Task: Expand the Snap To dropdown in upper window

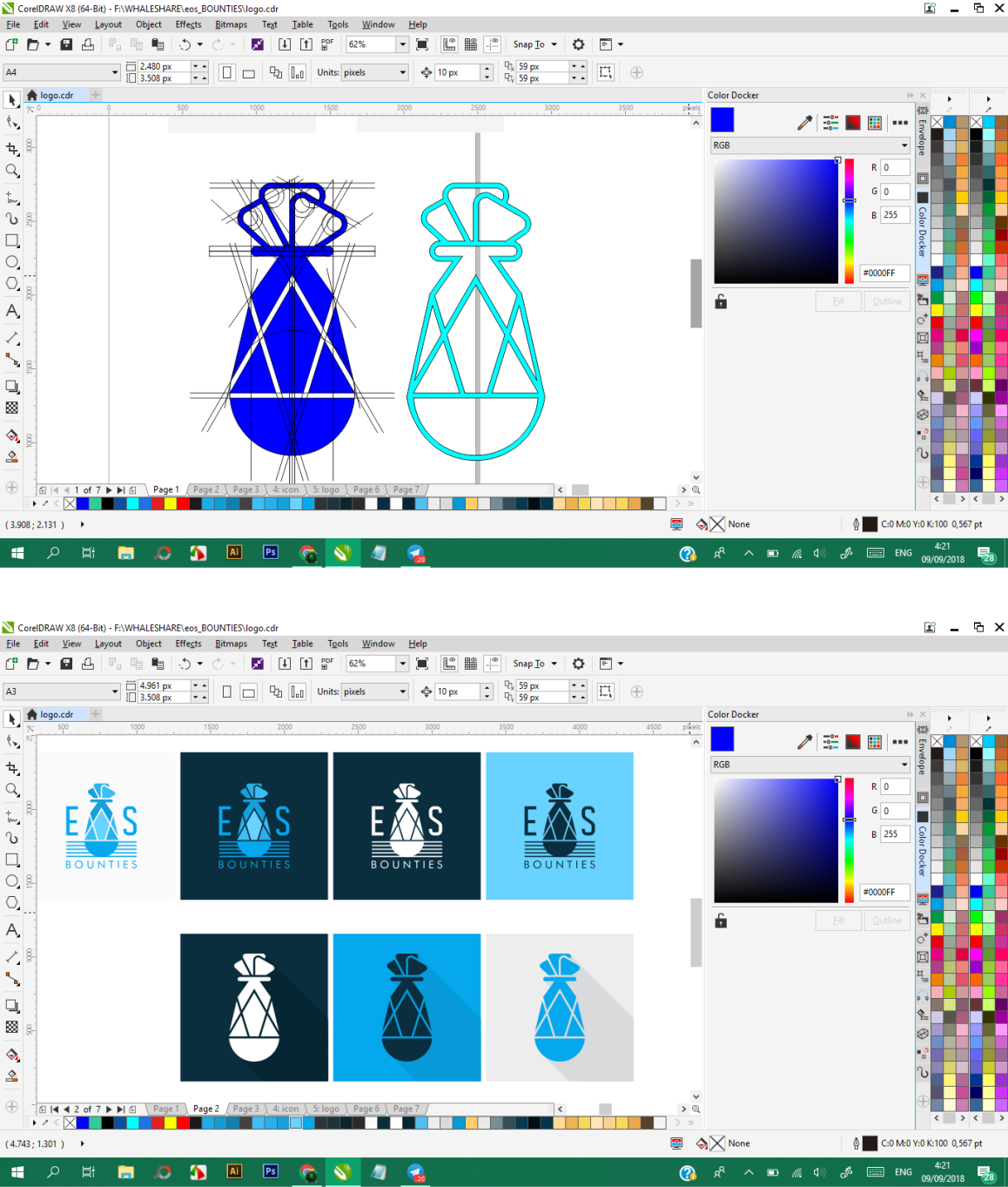Action: (554, 44)
